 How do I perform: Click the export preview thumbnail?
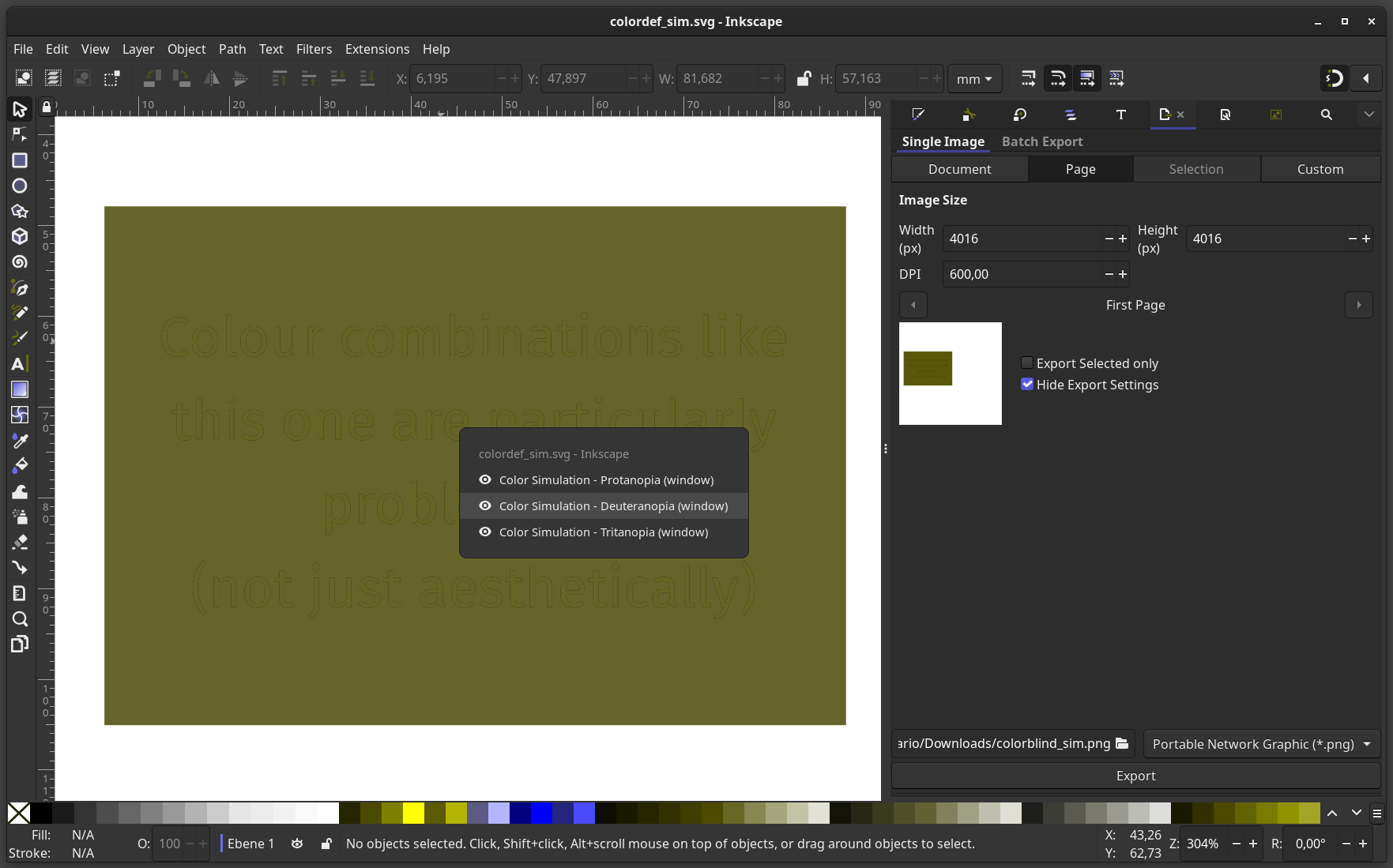(x=951, y=374)
